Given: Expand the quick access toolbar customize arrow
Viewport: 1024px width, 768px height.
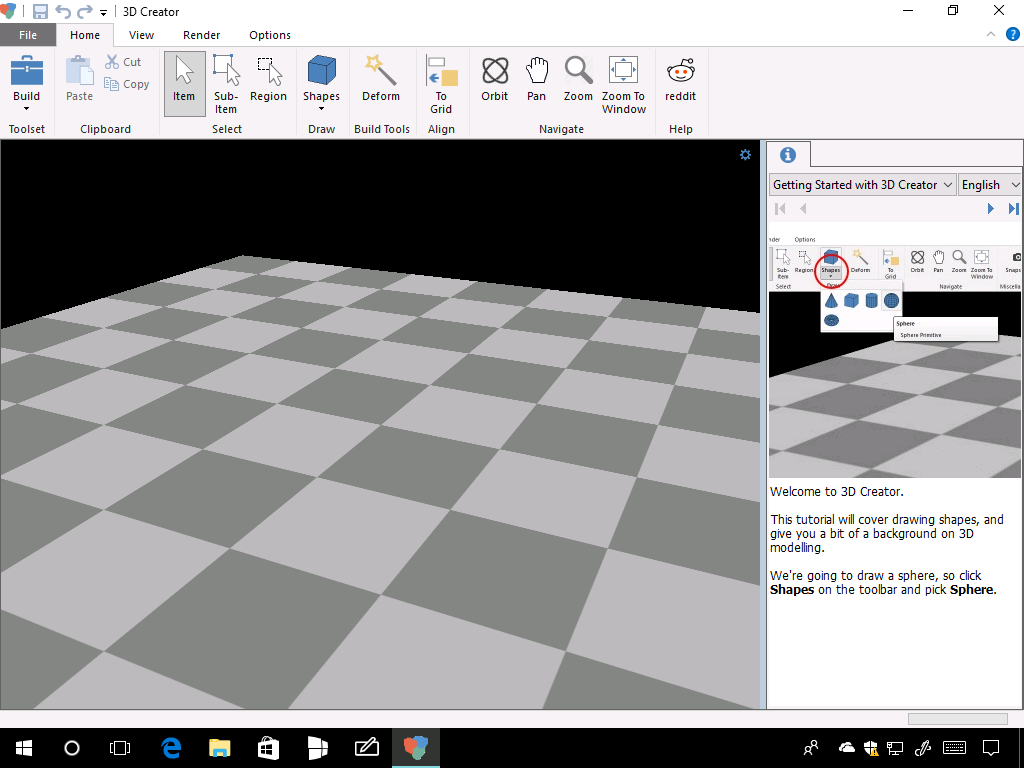Looking at the screenshot, I should 103,12.
